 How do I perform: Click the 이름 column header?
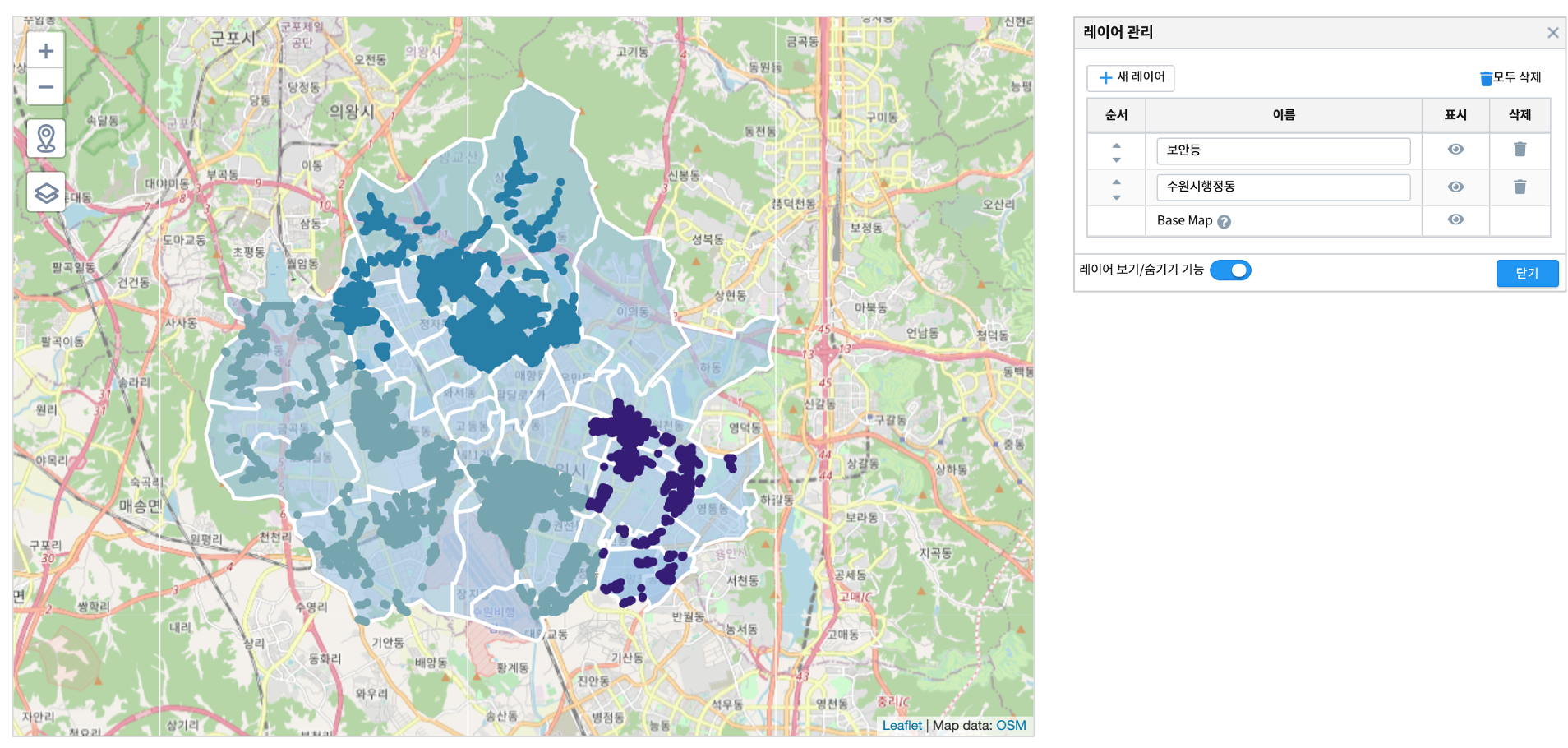(1284, 115)
